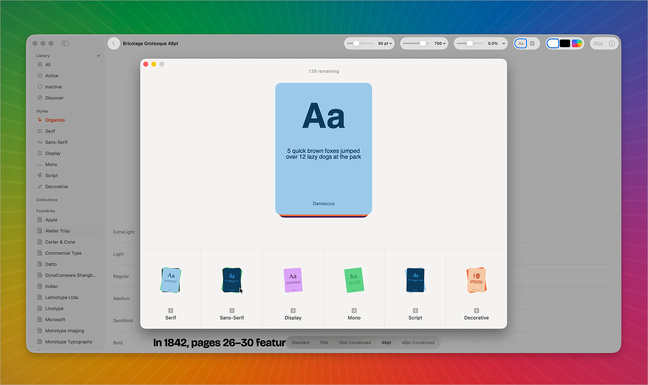Sort the card into the Decorative pile
The height and width of the screenshot is (385, 648).
point(476,280)
